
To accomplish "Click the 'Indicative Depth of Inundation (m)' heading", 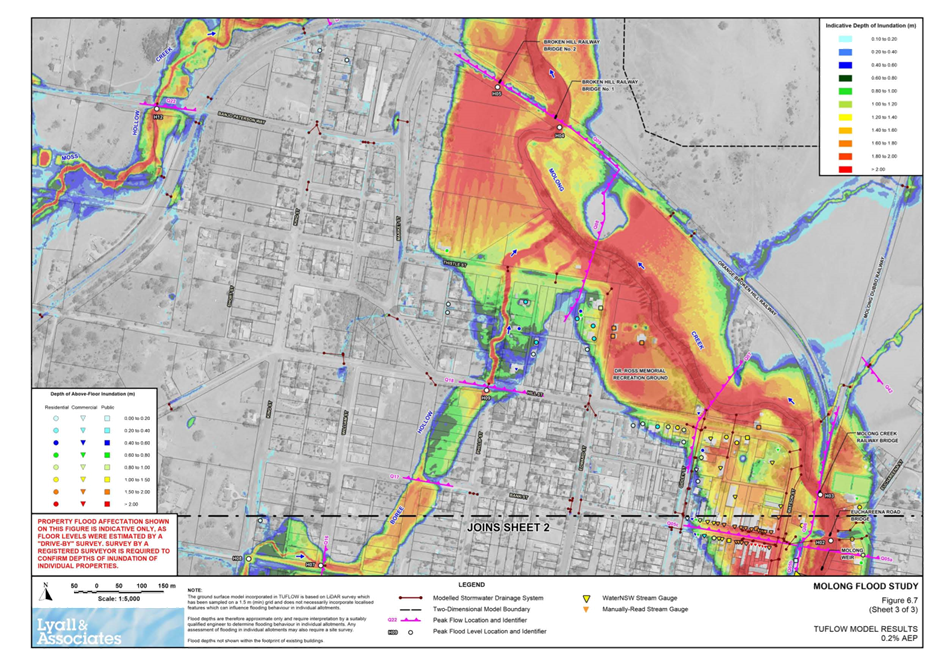I will (870, 26).
